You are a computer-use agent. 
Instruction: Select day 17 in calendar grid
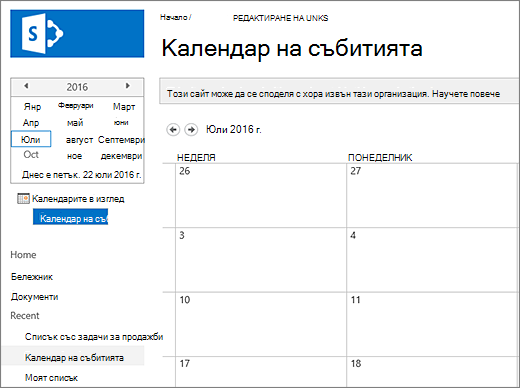click(185, 363)
